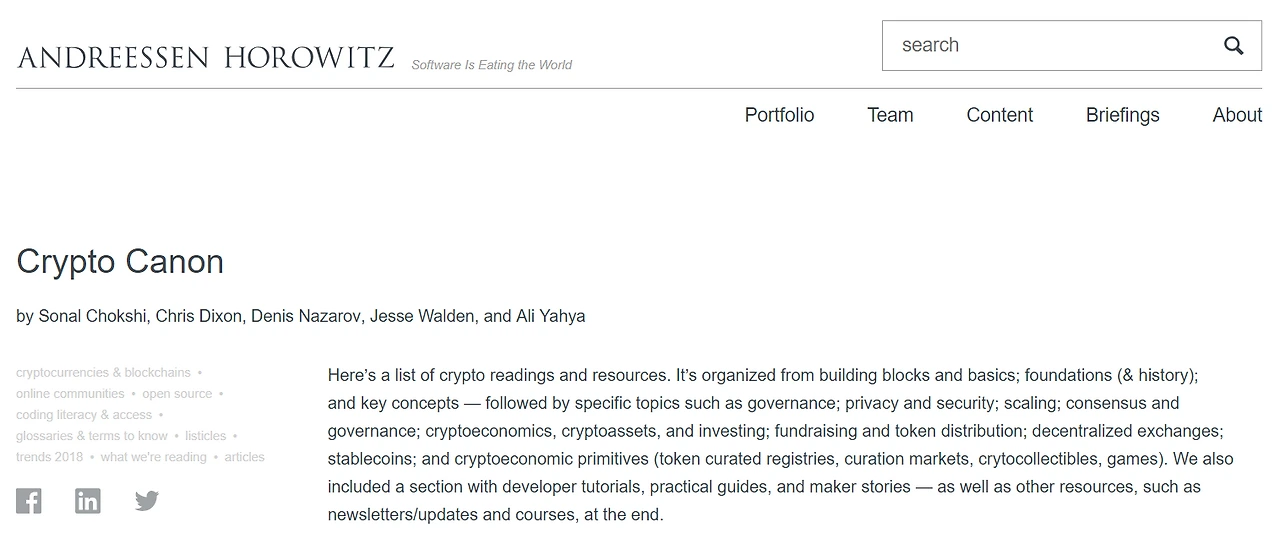Open the Content menu
1280x555 pixels.
(x=999, y=115)
